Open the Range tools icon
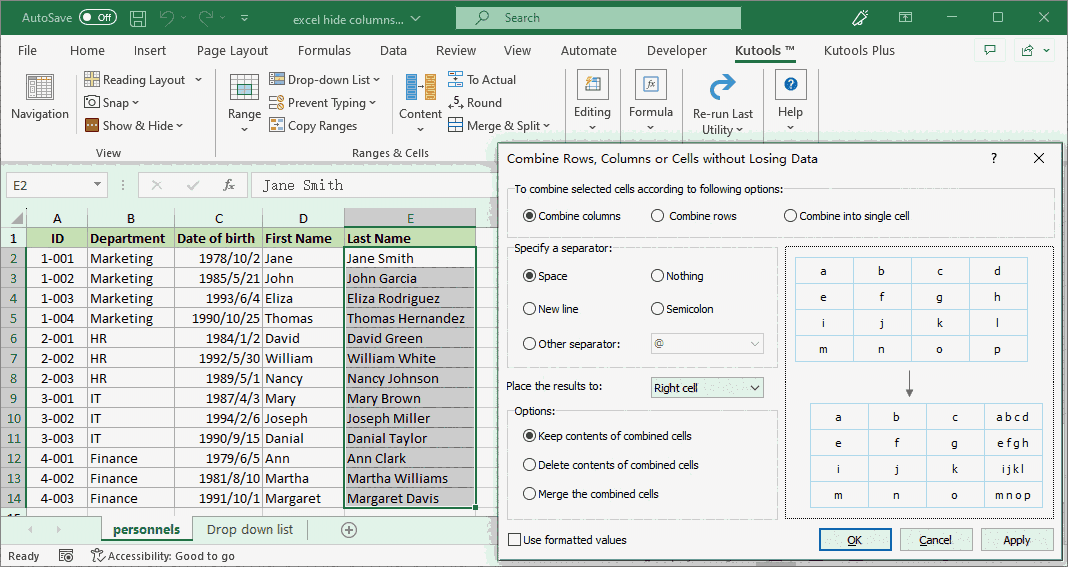 pyautogui.click(x=244, y=89)
